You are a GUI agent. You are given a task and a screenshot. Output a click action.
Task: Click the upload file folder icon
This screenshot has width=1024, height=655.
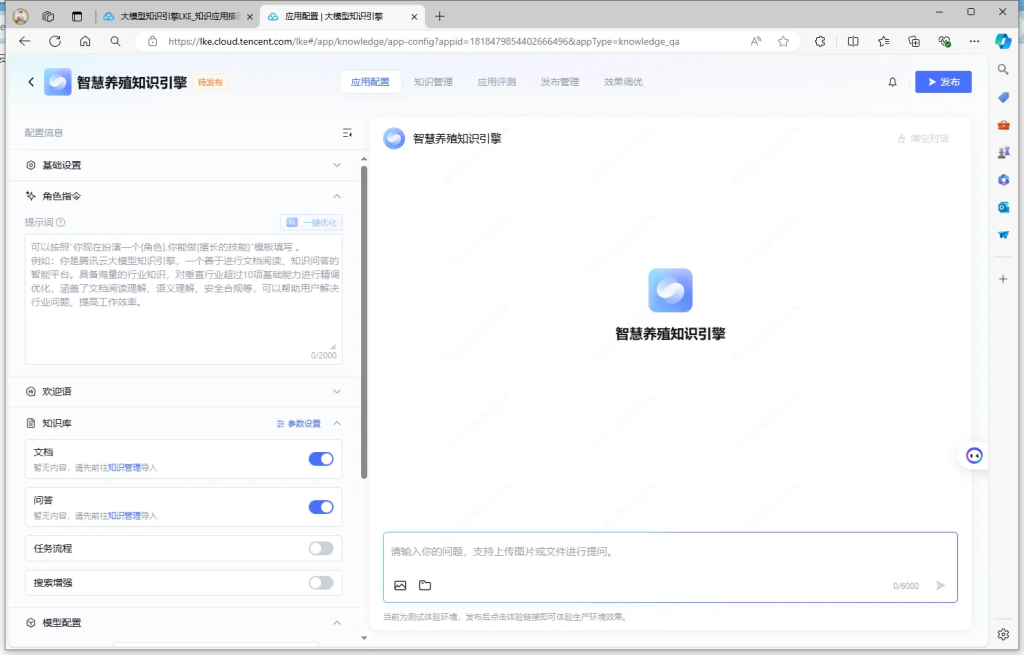coord(425,585)
